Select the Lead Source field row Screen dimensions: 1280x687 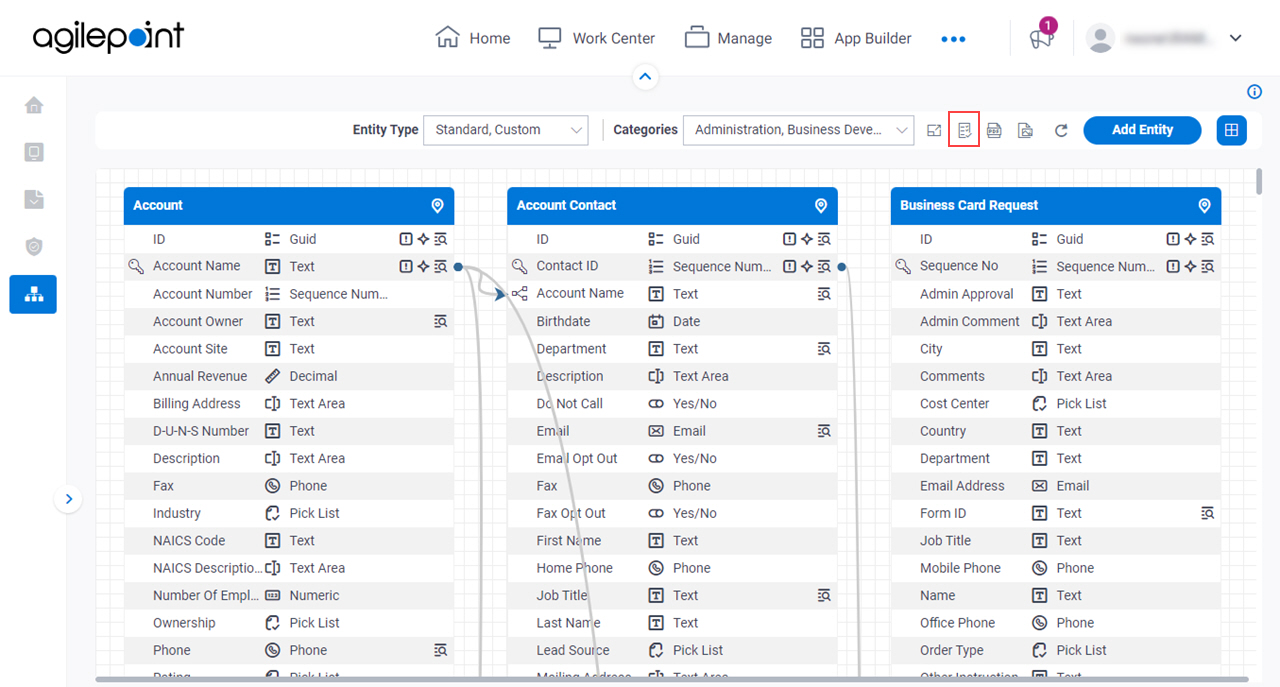(x=672, y=650)
